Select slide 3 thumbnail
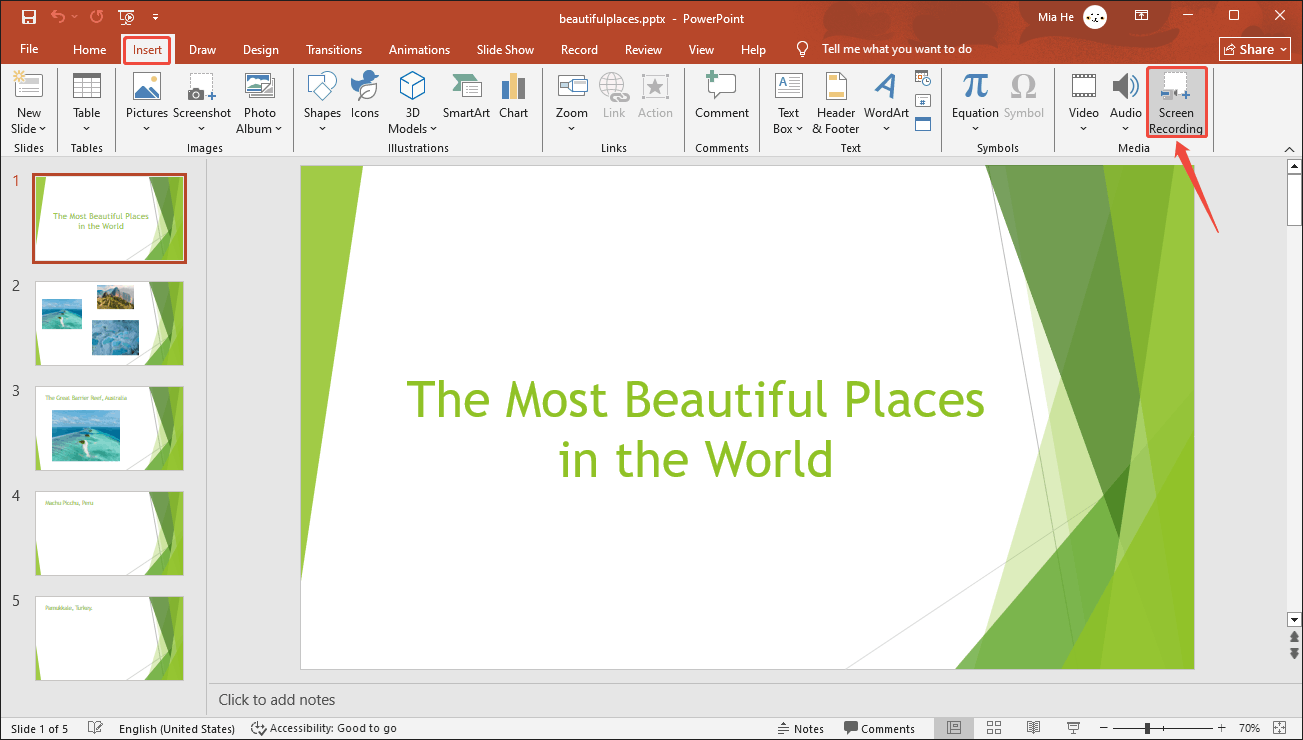Screen dimensions: 1303x740 (109, 428)
